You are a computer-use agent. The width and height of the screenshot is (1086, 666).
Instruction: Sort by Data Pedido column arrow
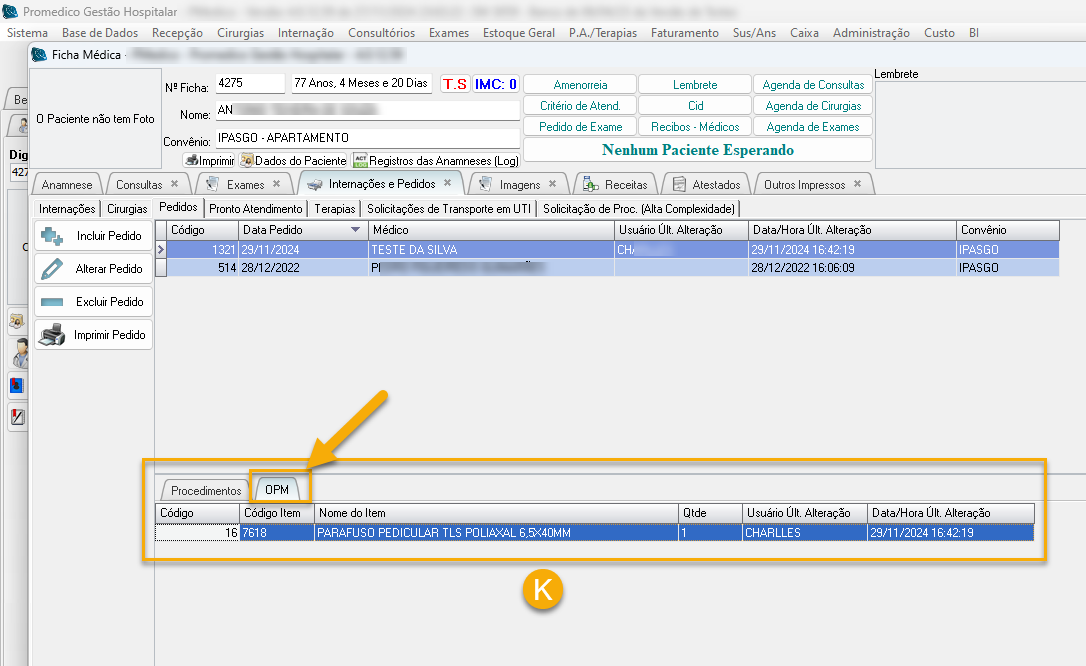coord(354,230)
